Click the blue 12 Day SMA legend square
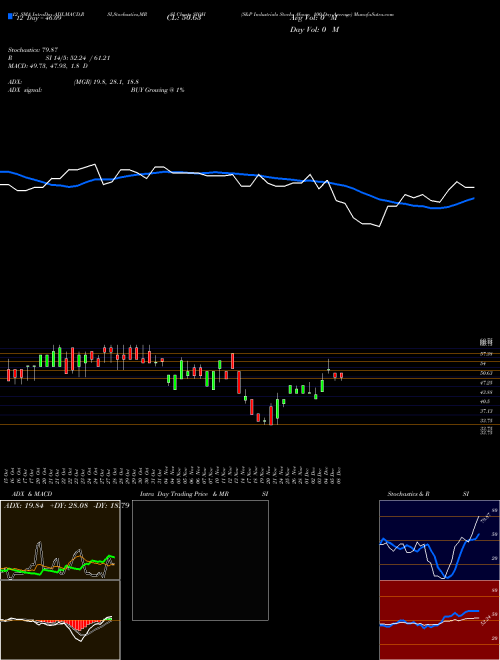The width and height of the screenshot is (500, 660). (10, 16)
